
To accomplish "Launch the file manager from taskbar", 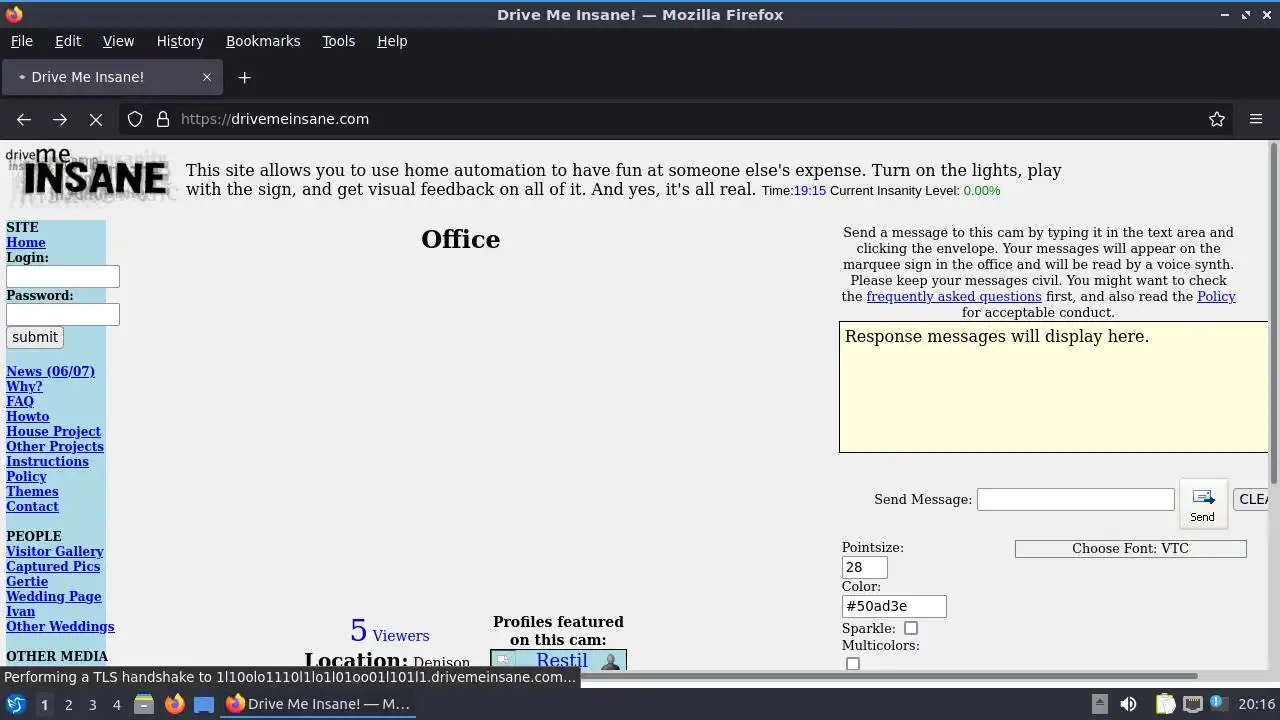I will coord(144,704).
